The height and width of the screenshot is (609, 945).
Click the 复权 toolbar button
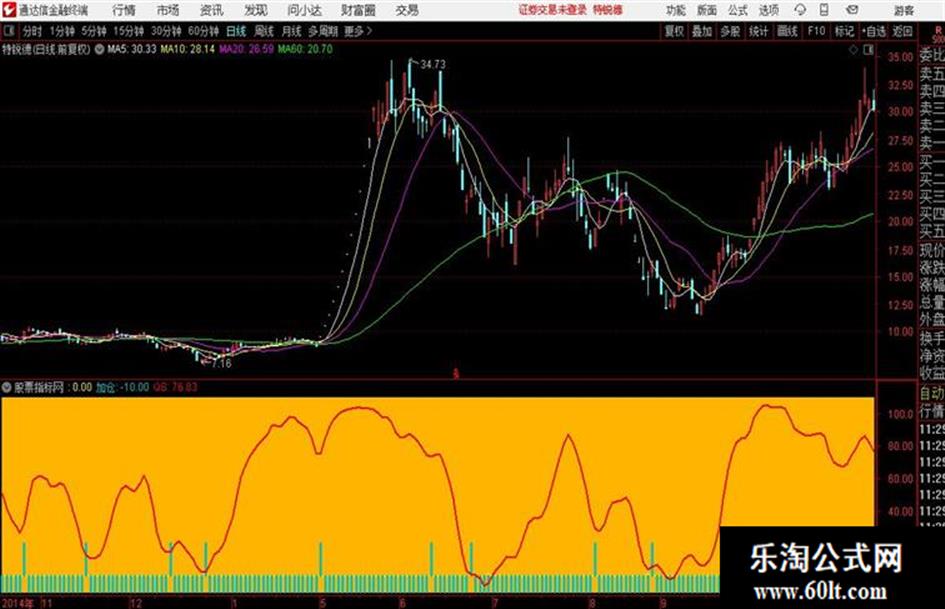pos(674,31)
